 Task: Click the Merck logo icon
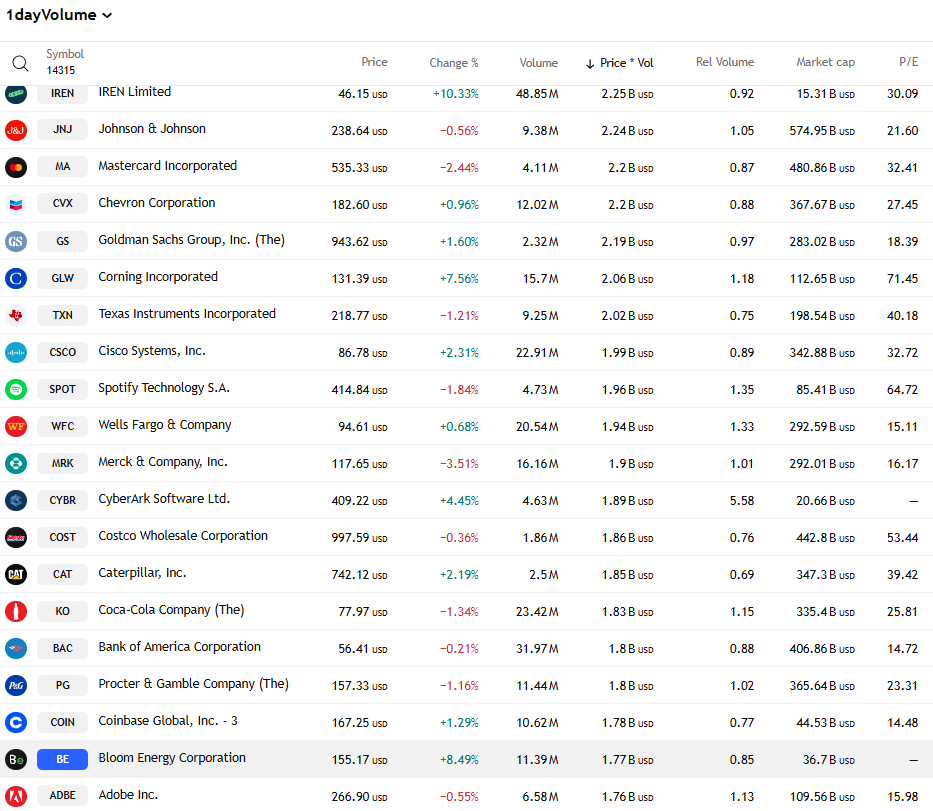(16, 463)
